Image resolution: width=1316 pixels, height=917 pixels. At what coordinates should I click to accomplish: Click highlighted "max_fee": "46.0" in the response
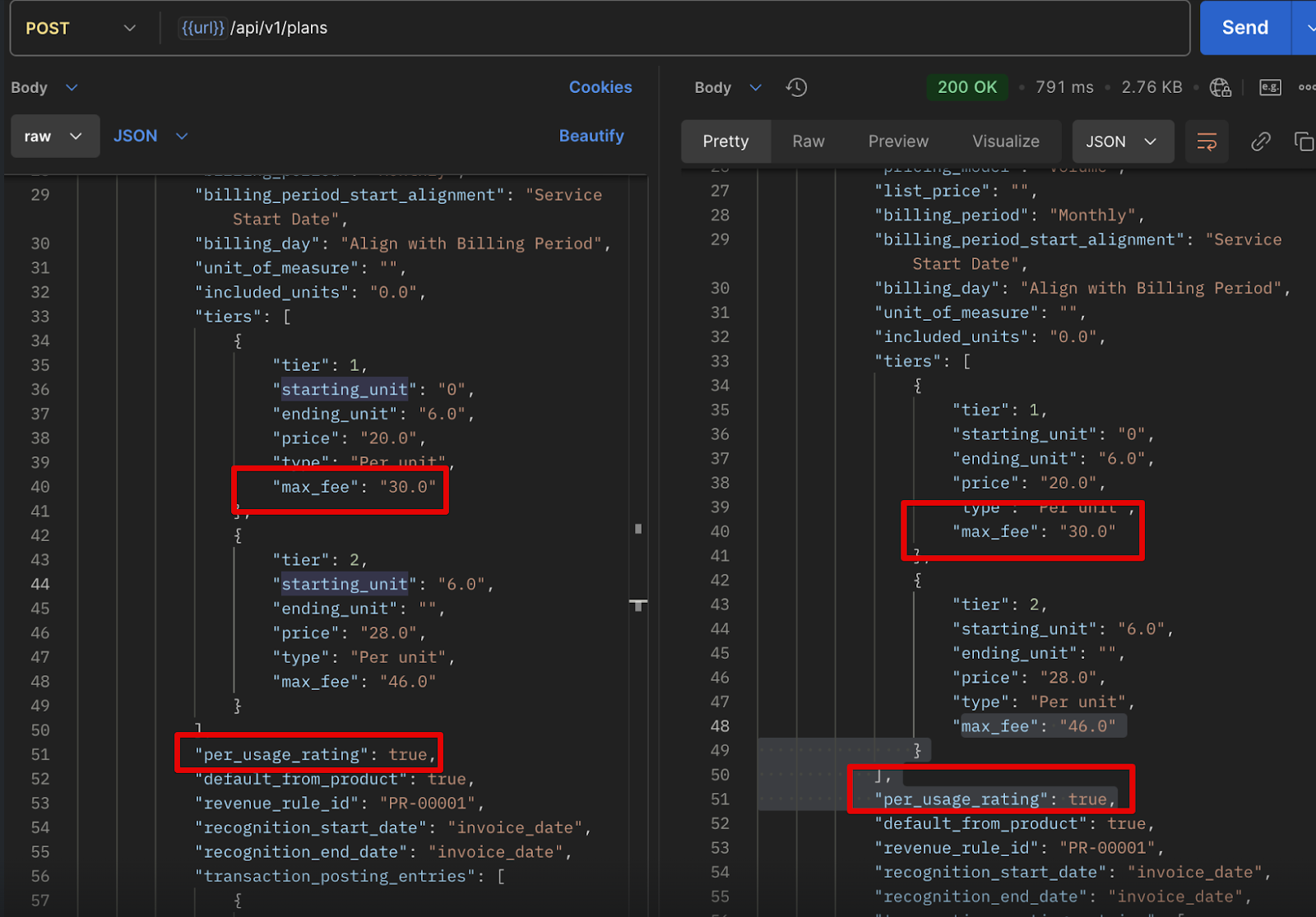(1039, 726)
